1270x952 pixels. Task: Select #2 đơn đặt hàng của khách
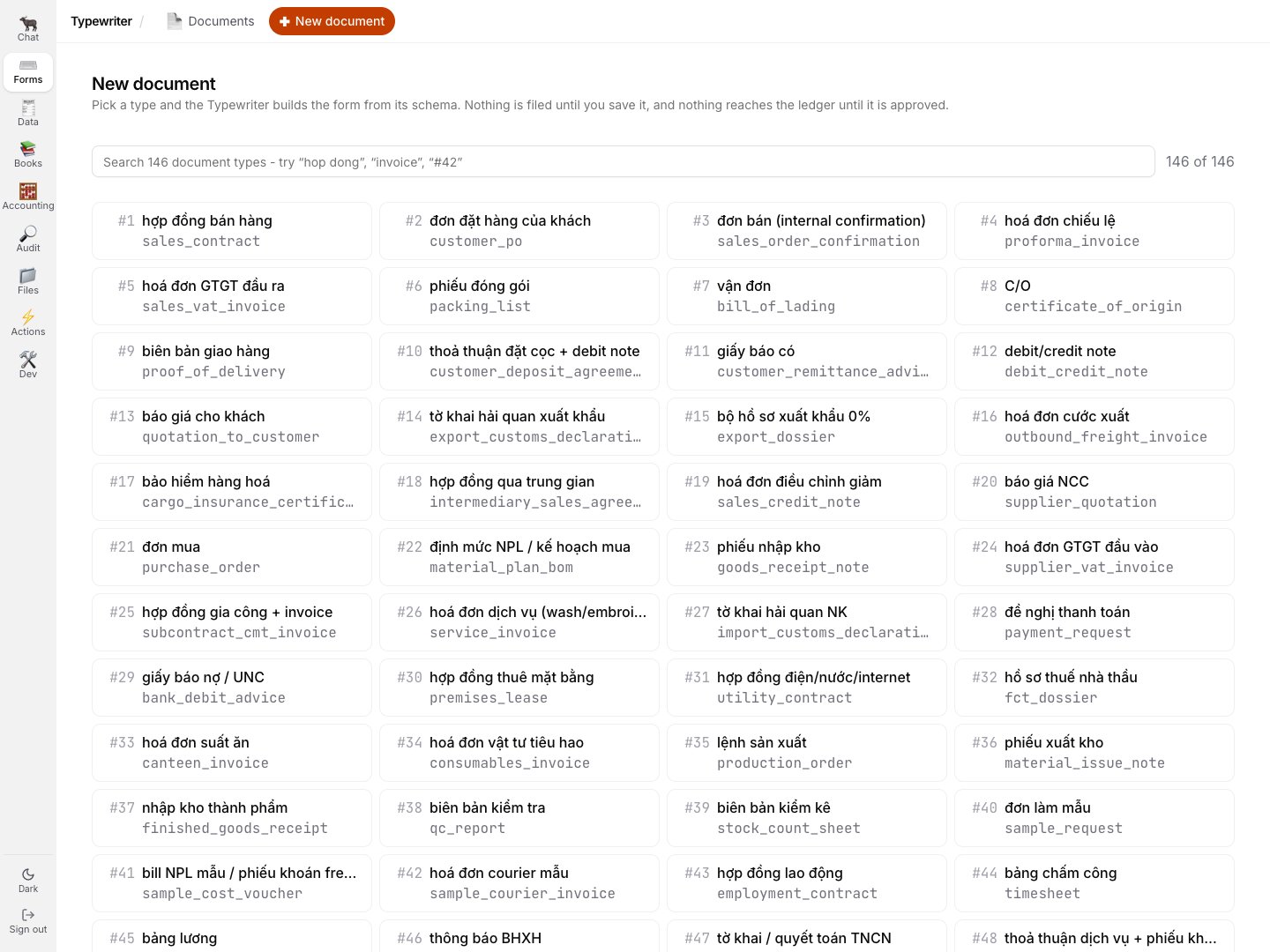[519, 231]
